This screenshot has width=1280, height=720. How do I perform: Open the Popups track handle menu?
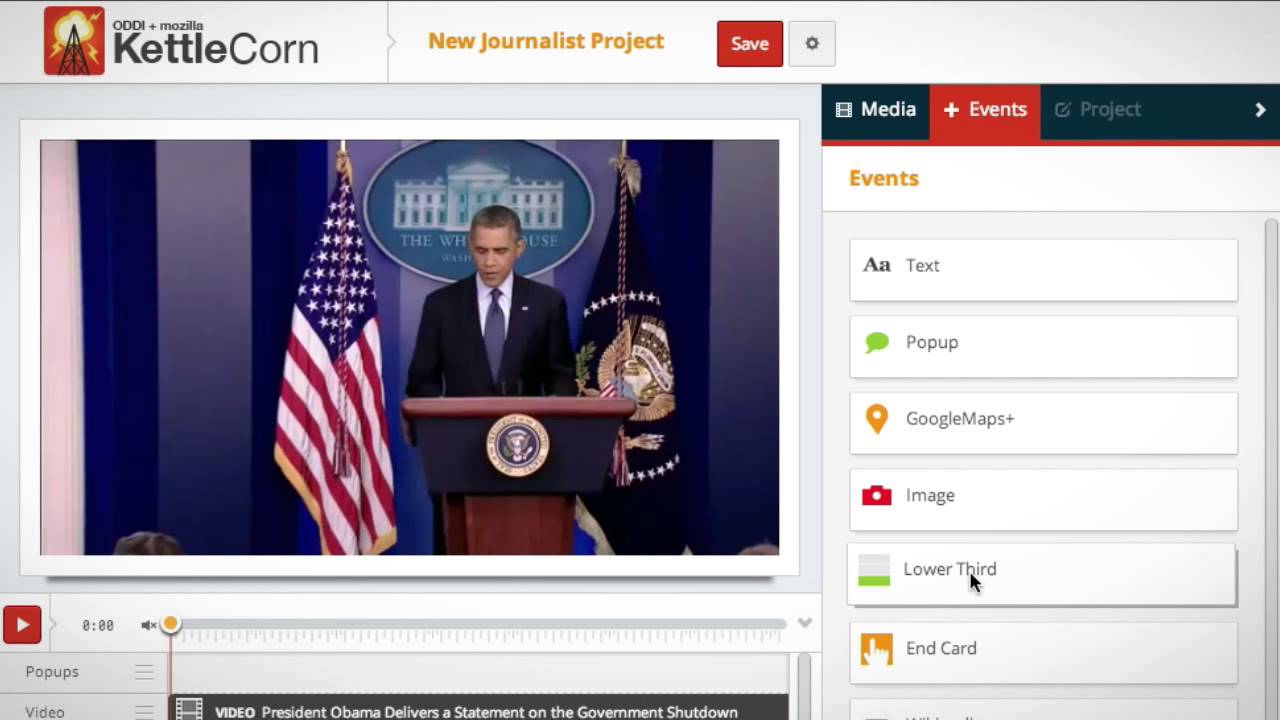tap(145, 672)
